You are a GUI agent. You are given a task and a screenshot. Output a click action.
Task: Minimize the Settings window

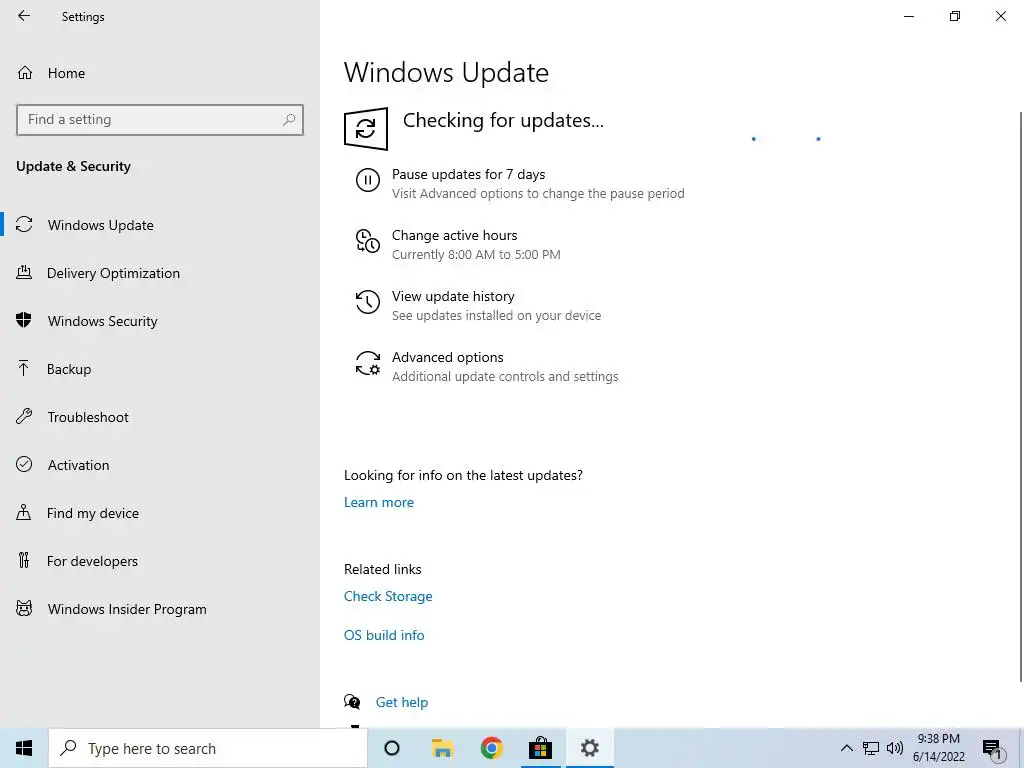tap(908, 16)
